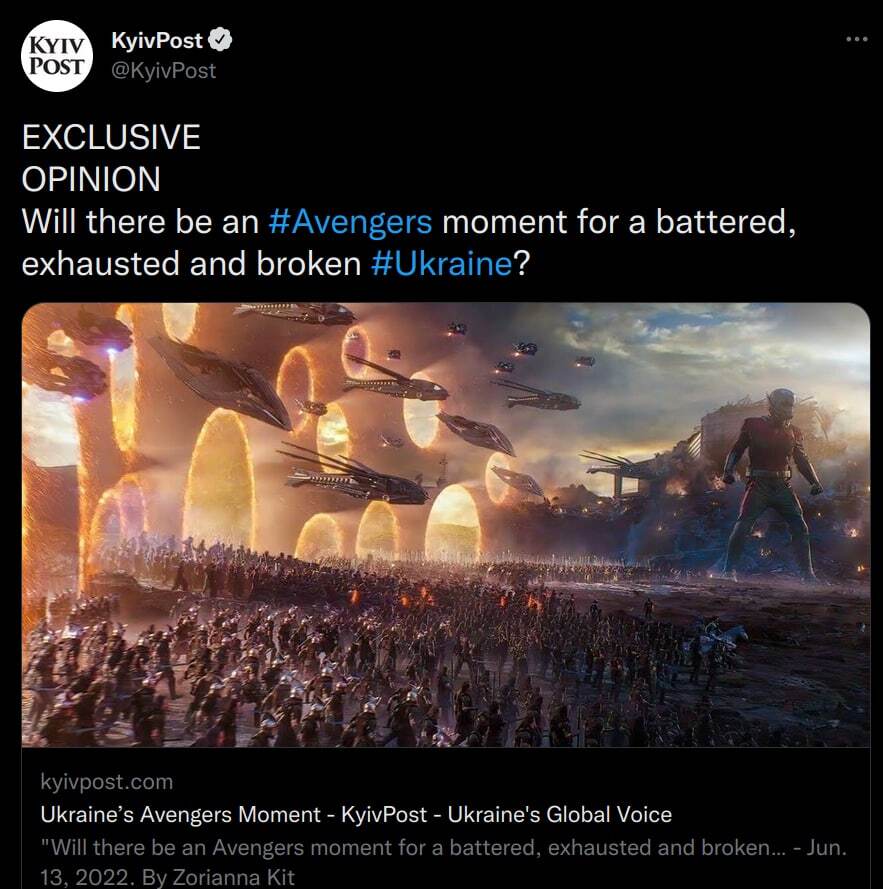Click the "exhausted and broken" tweet text
883x889 pixels.
point(190,264)
